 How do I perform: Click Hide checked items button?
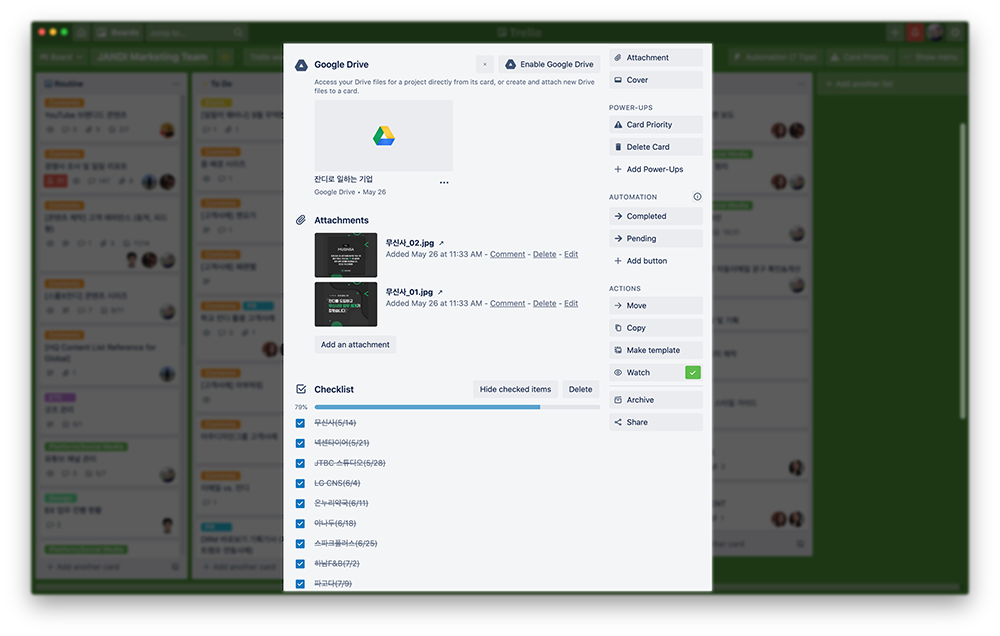(x=515, y=389)
